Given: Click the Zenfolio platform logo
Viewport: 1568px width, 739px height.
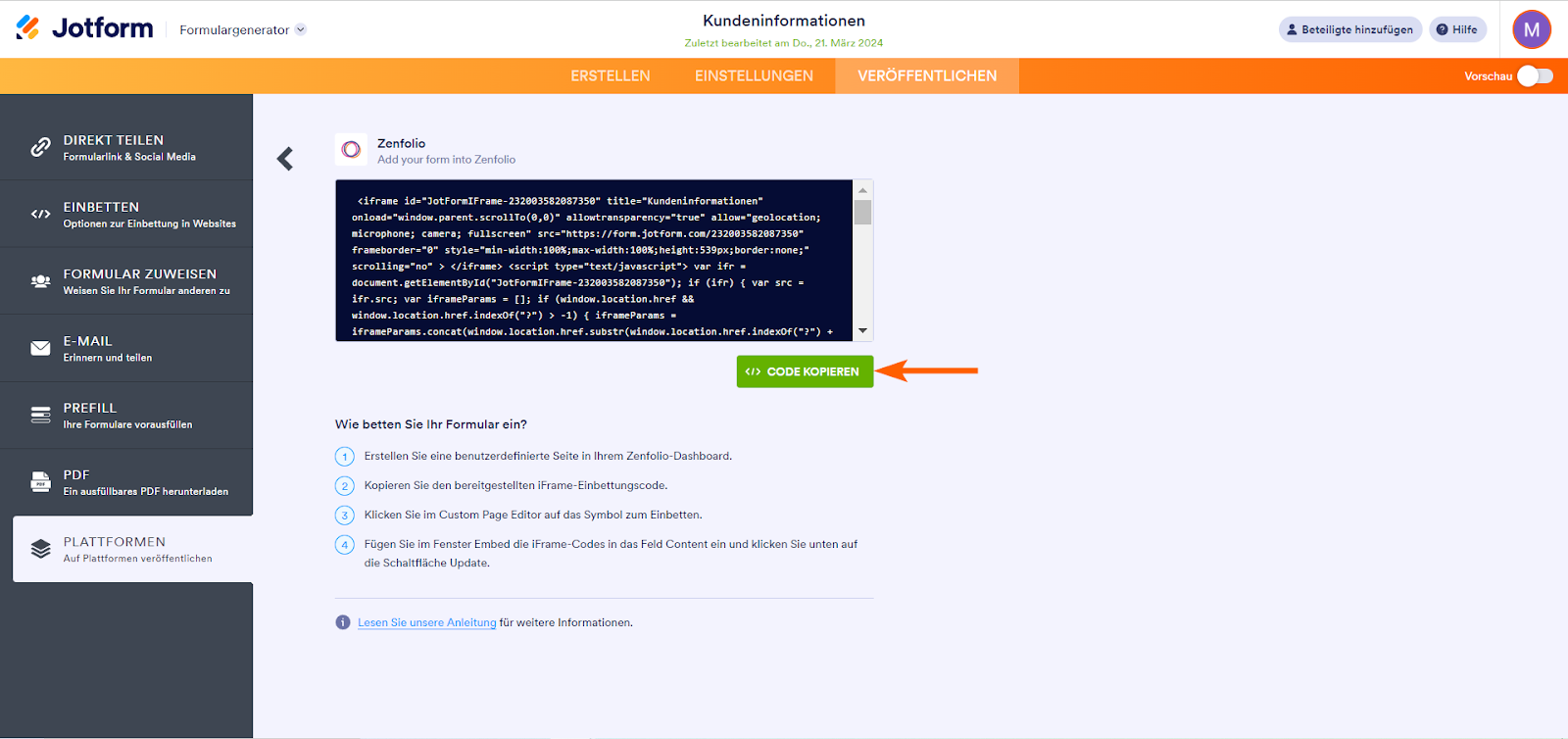Looking at the screenshot, I should (351, 150).
